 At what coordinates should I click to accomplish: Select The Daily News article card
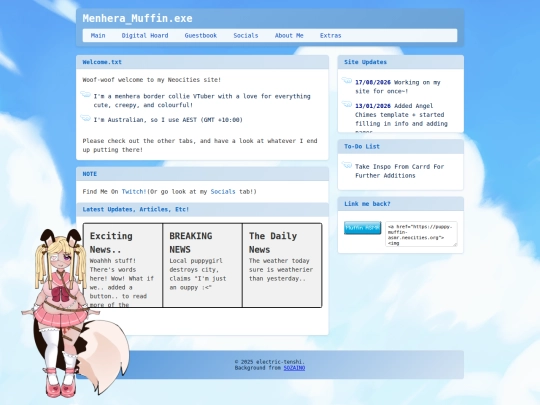coord(282,265)
